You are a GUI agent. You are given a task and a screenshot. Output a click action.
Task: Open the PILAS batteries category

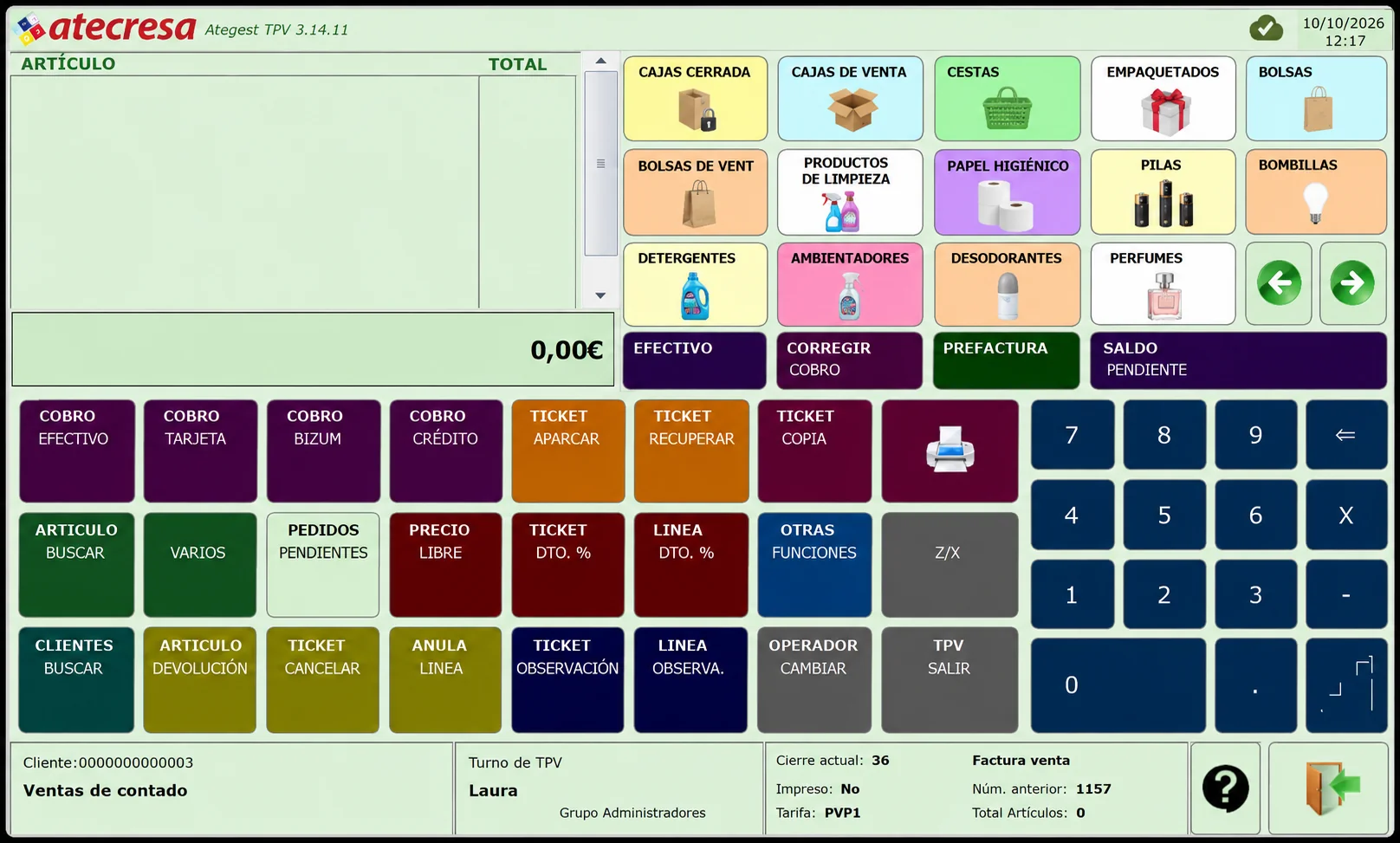point(1163,192)
